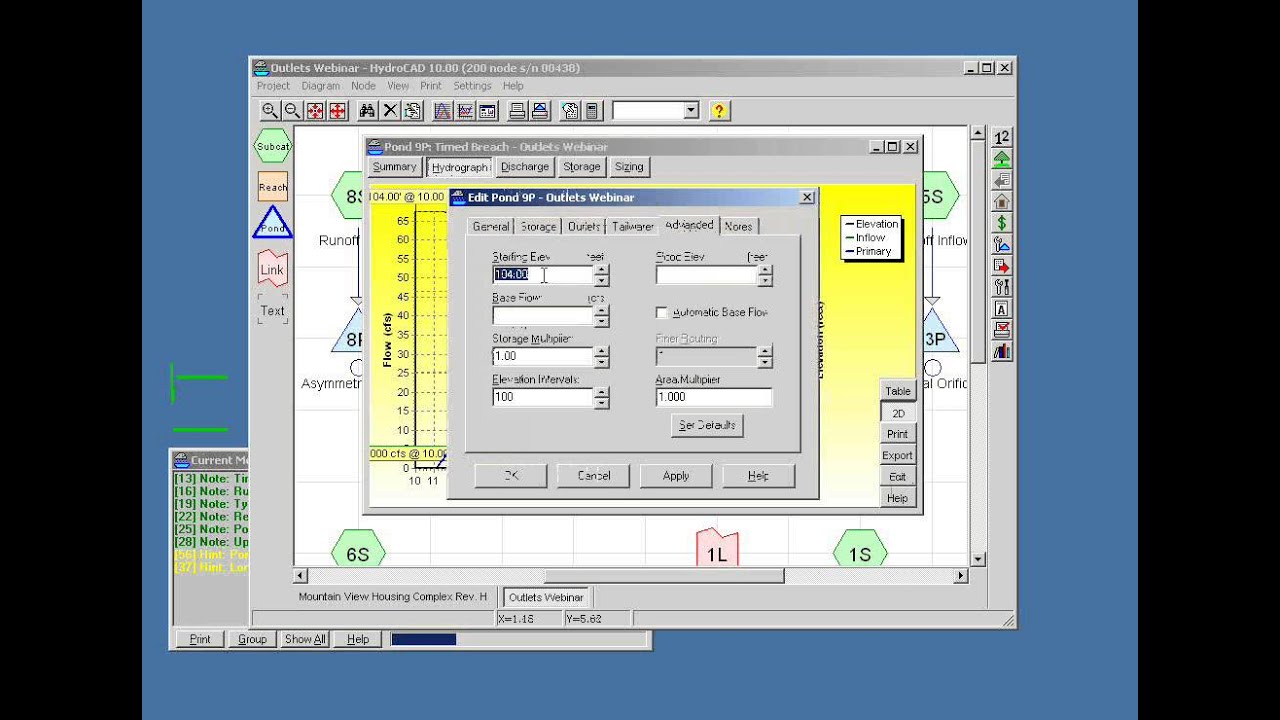
Task: Click the house icon in right toolbar
Action: tap(1002, 201)
